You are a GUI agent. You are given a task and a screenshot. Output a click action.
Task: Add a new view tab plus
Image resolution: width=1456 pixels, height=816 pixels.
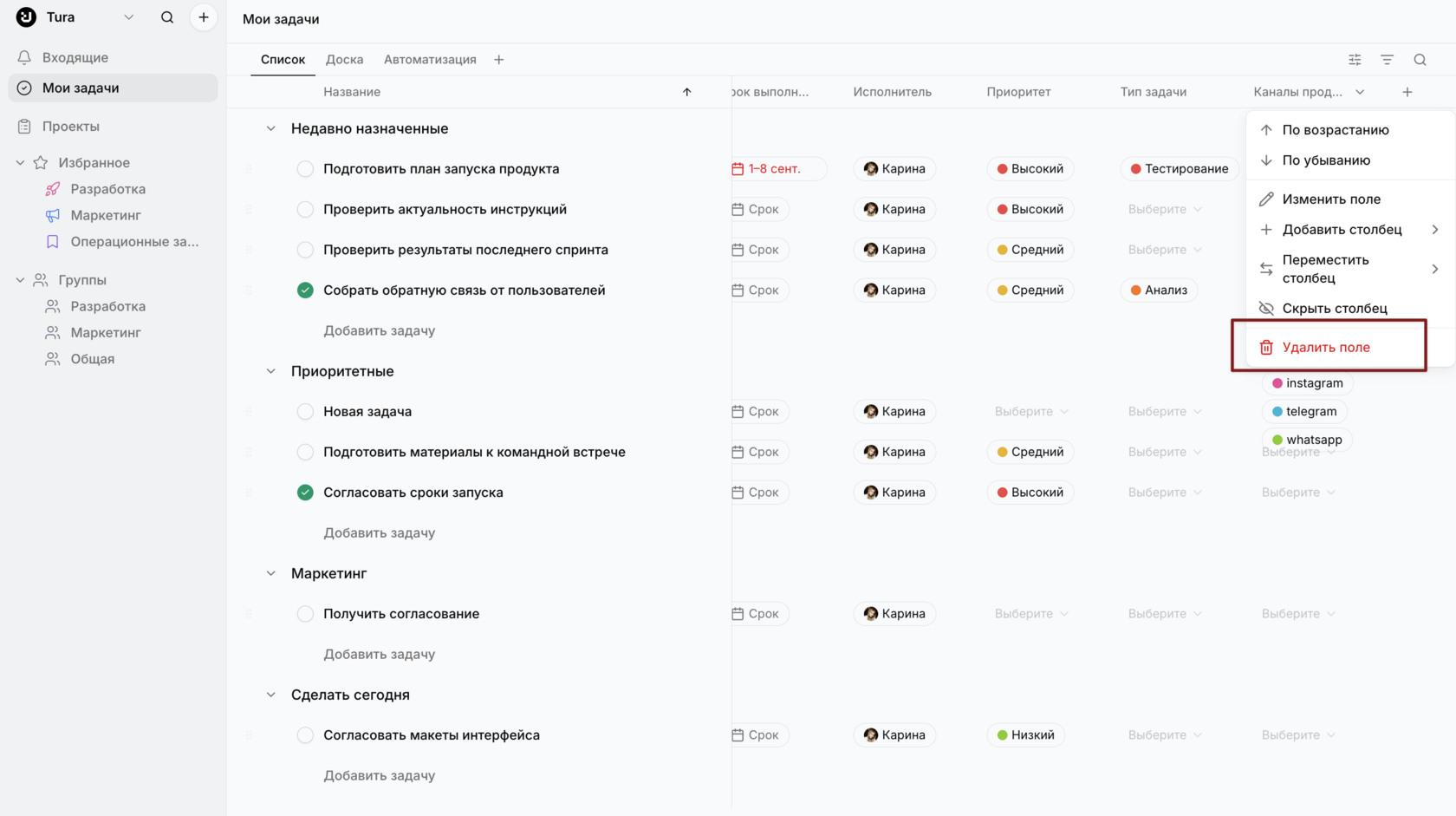point(498,60)
